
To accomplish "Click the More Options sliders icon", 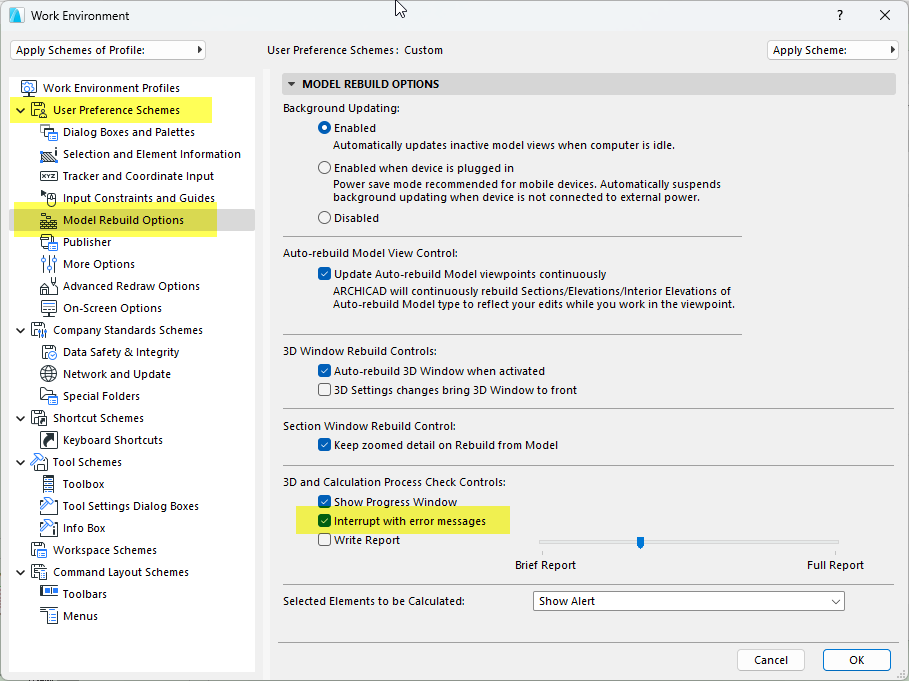I will (49, 264).
